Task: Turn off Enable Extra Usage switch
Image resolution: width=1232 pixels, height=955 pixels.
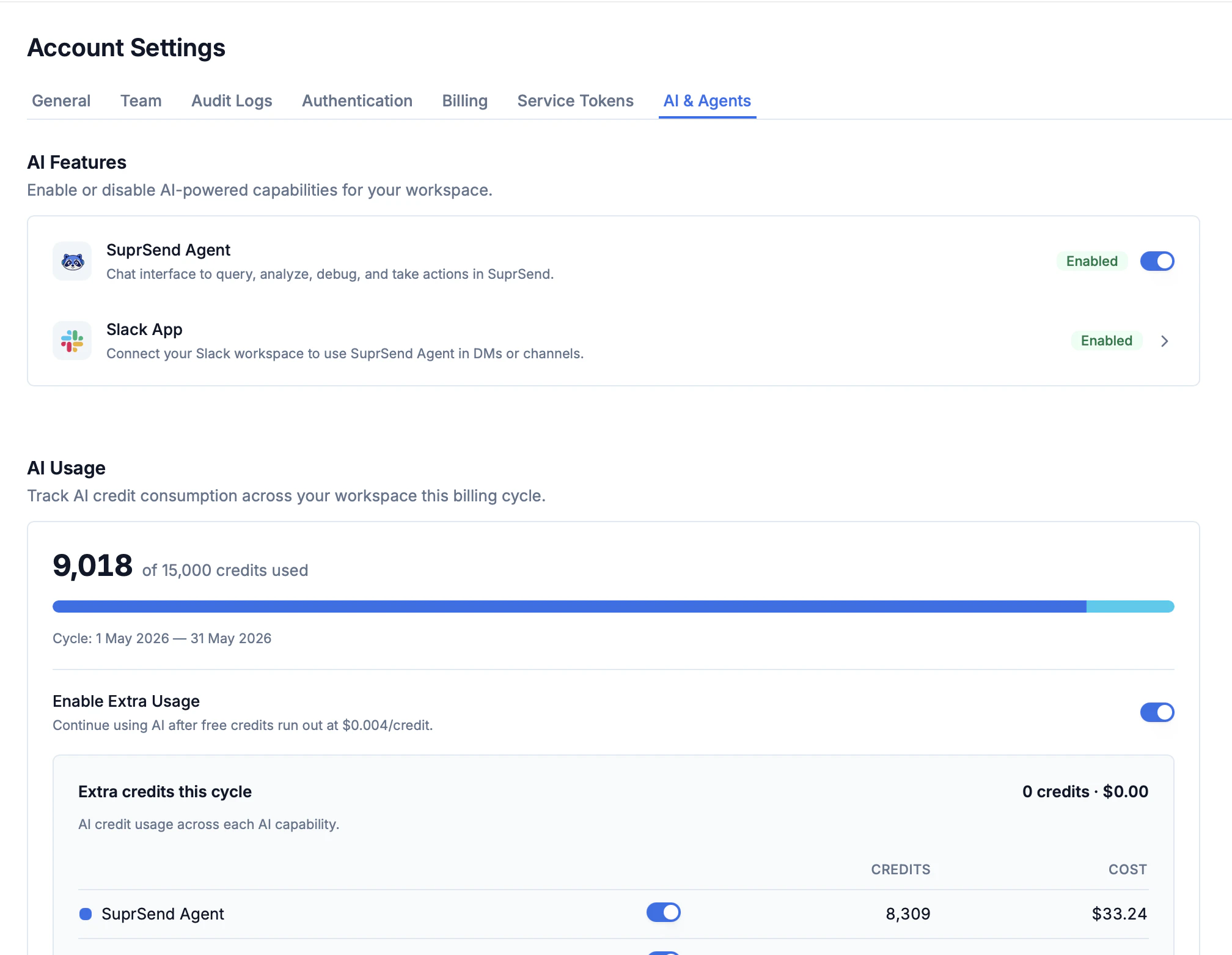Action: (x=1157, y=712)
